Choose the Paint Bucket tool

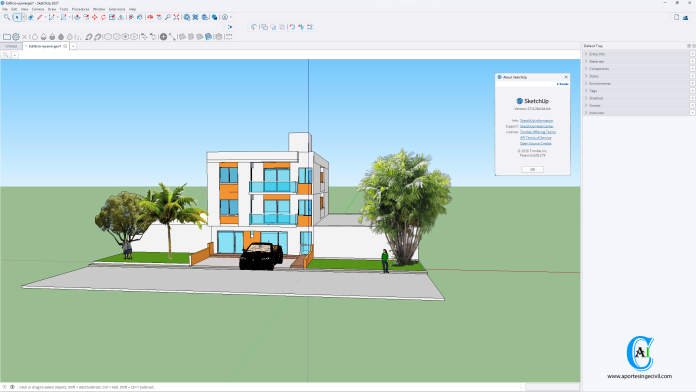click(x=140, y=17)
